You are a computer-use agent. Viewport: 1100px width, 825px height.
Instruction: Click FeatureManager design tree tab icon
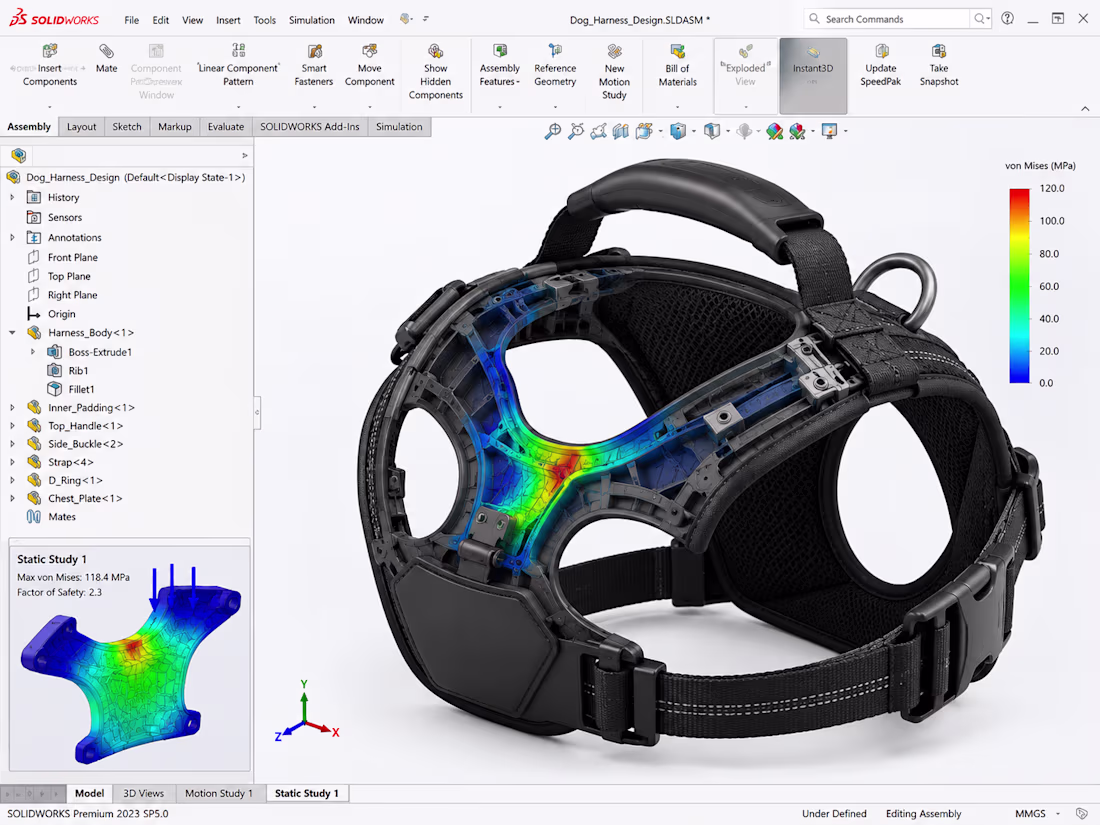tap(19, 155)
